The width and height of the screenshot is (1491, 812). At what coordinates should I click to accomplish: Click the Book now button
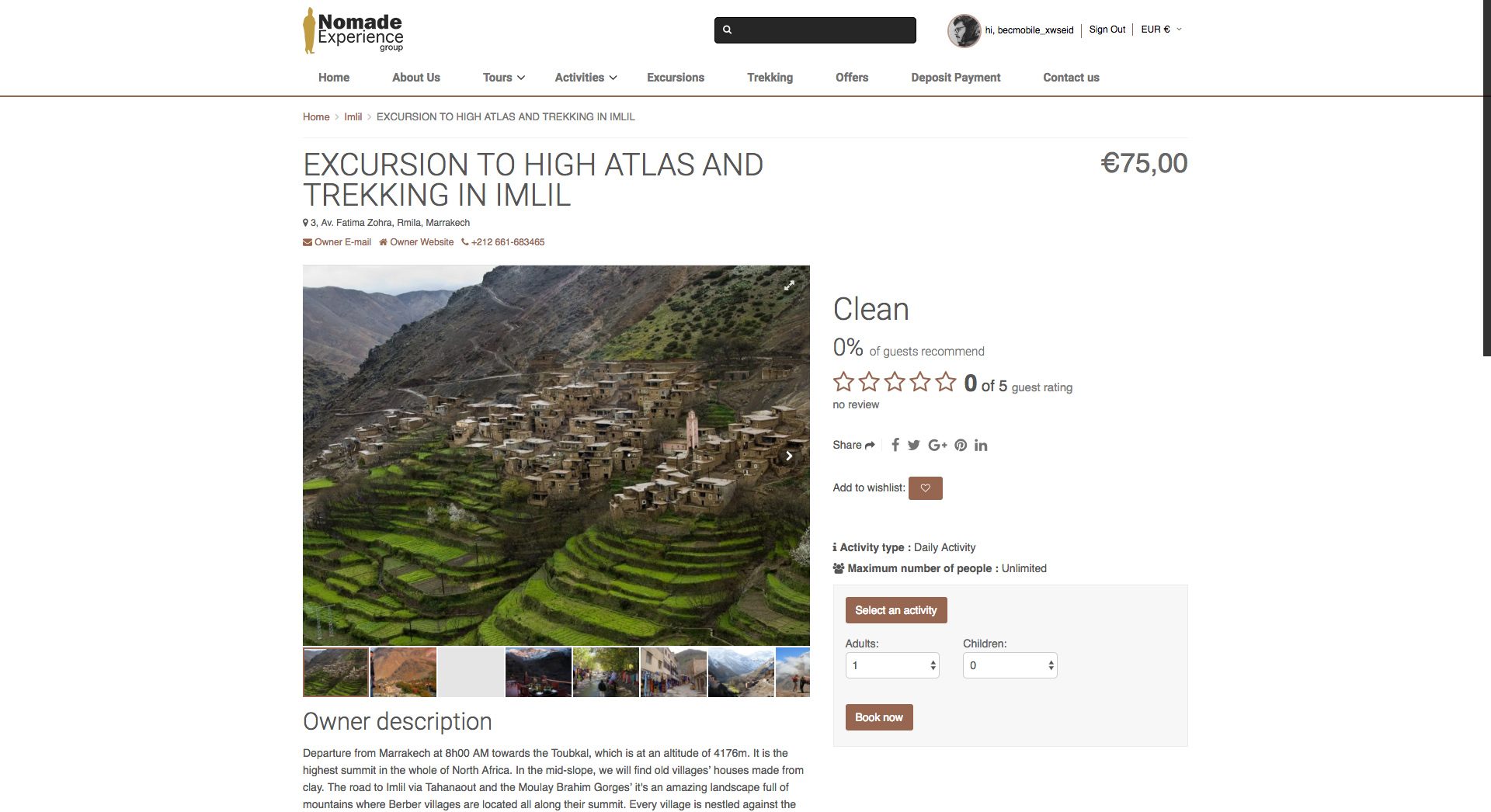coord(879,717)
